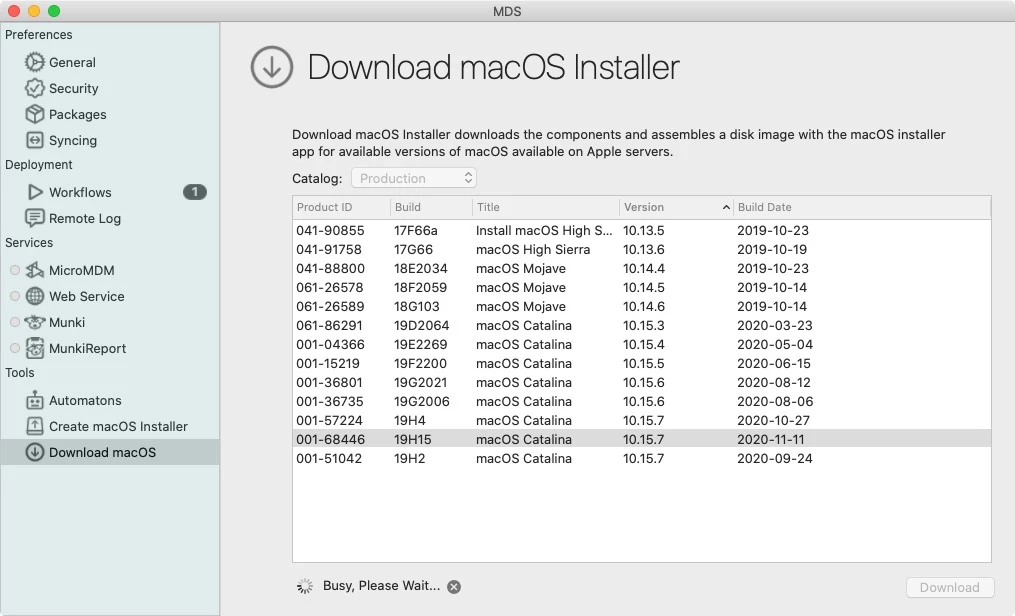This screenshot has width=1015, height=616.
Task: Select row 041-91758 build 17G66
Action: 641,249
